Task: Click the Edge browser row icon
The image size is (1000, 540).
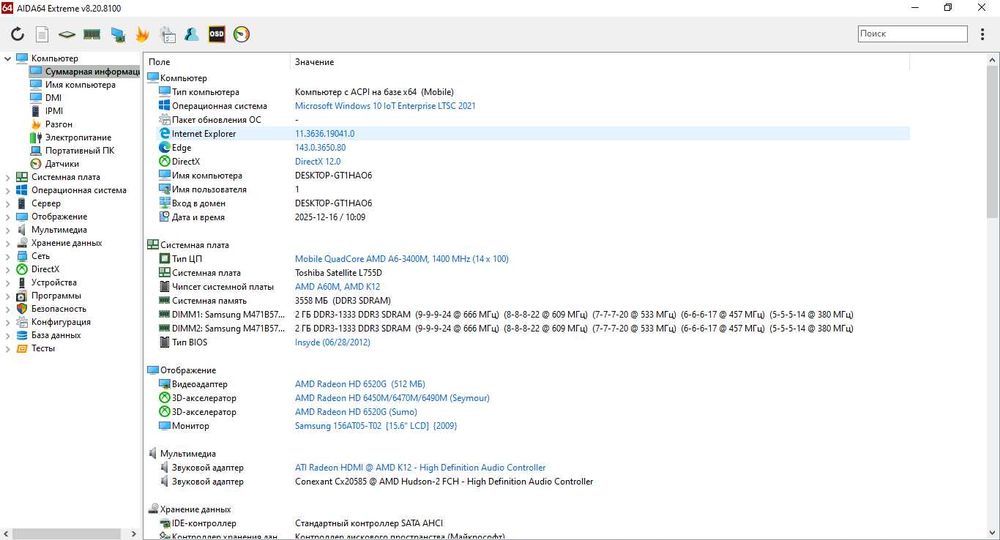Action: coord(165,147)
